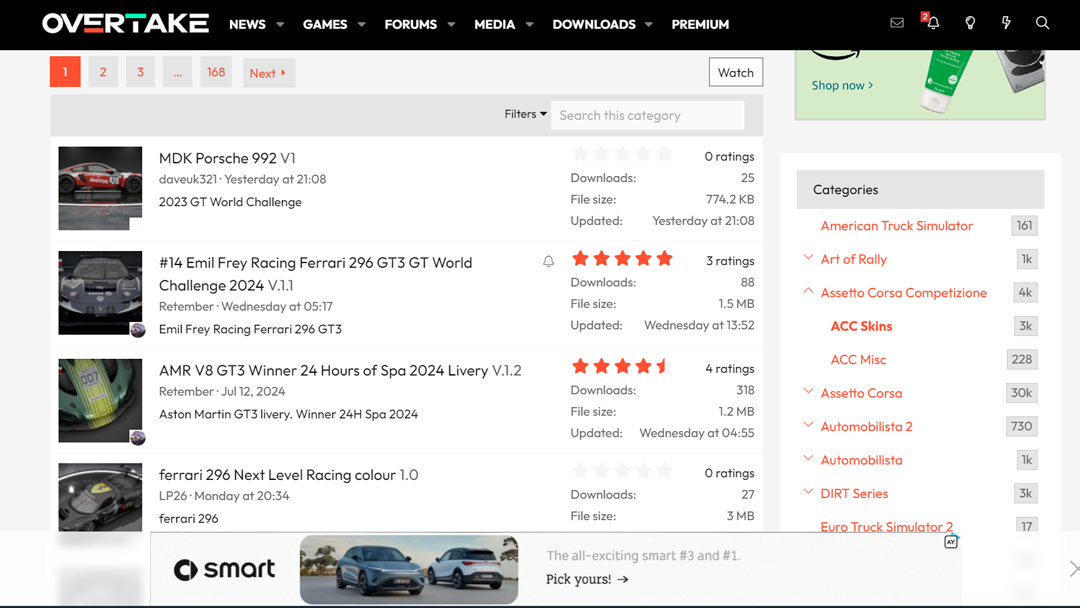
Task: Click the lightbulb icon in the header
Action: click(x=969, y=21)
